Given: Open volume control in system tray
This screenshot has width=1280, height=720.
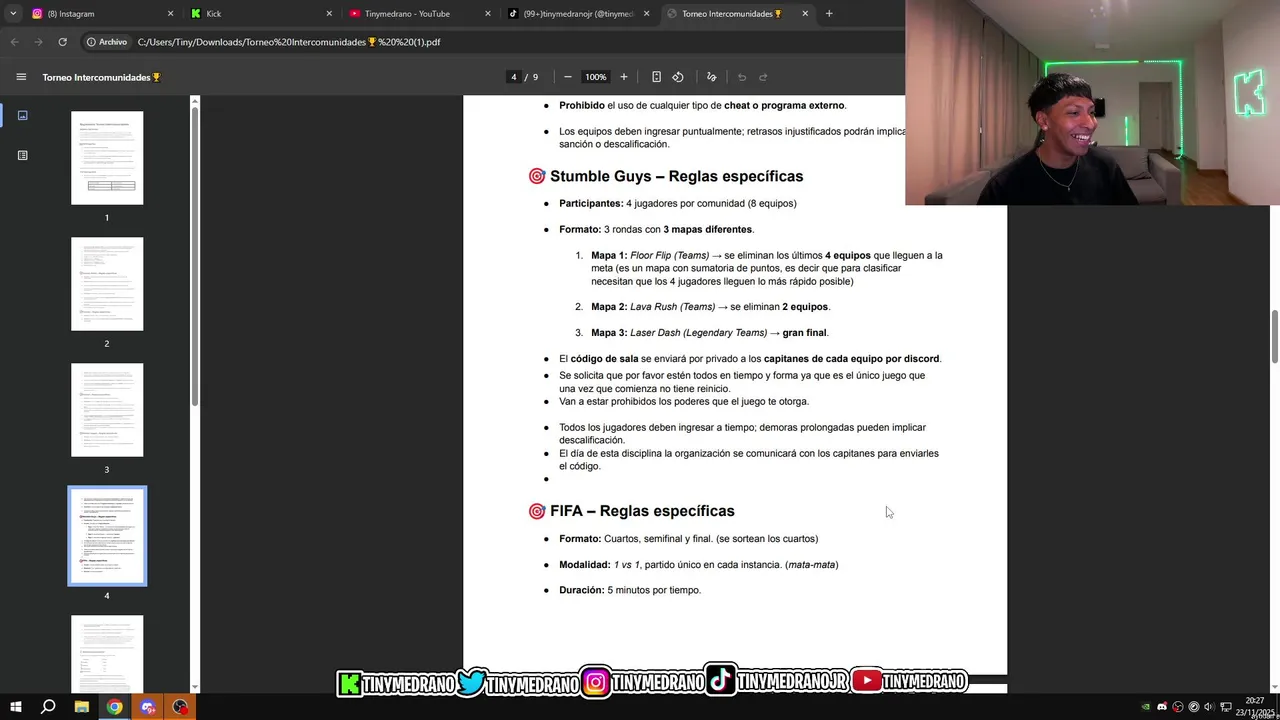Looking at the screenshot, I should click(1209, 707).
